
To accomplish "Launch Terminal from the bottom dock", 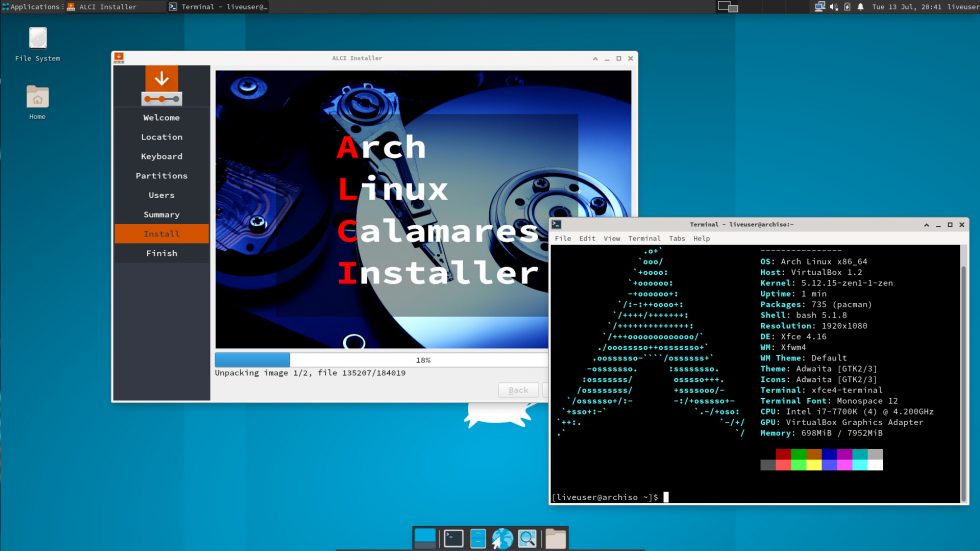I will click(453, 538).
